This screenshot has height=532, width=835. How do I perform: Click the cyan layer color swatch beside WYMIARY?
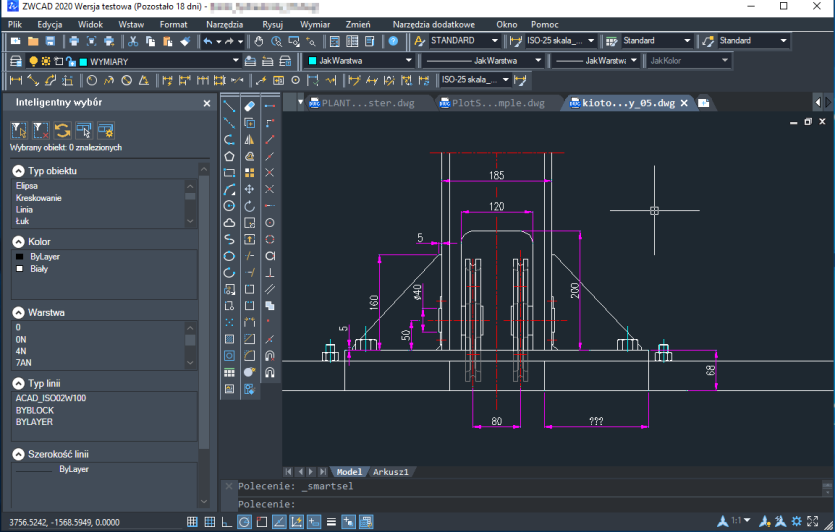83,62
